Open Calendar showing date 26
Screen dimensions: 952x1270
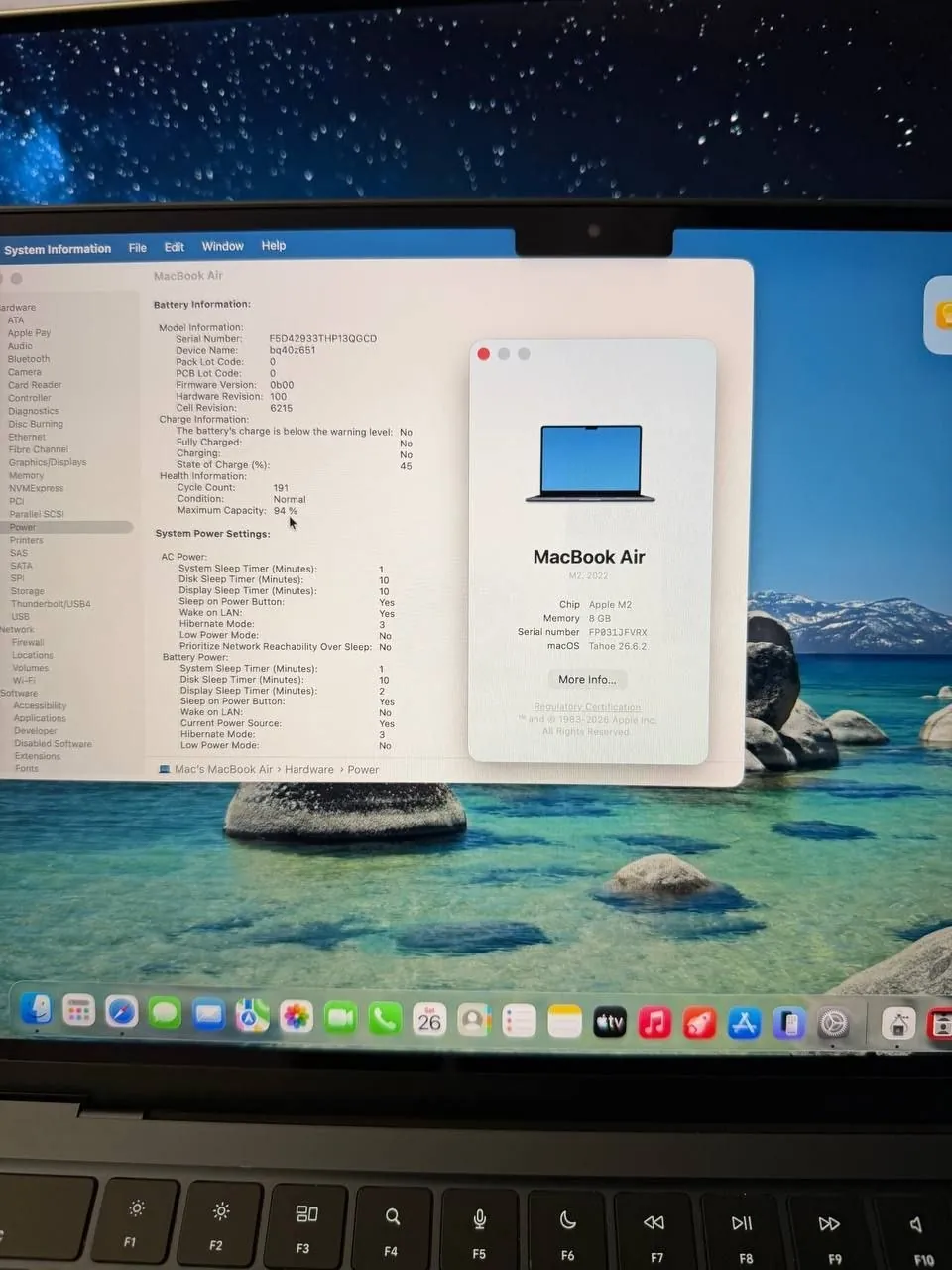pyautogui.click(x=429, y=1019)
